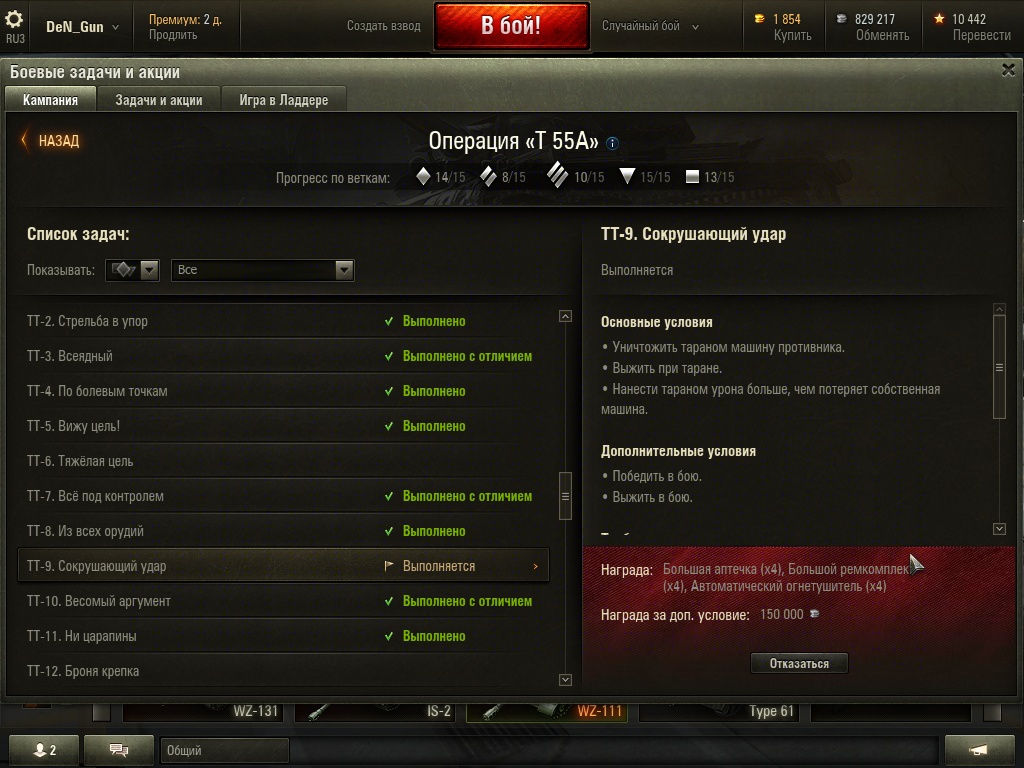Expand the 'Случайный бой' battle mode selector
This screenshot has height=768, width=1024.
(650, 26)
